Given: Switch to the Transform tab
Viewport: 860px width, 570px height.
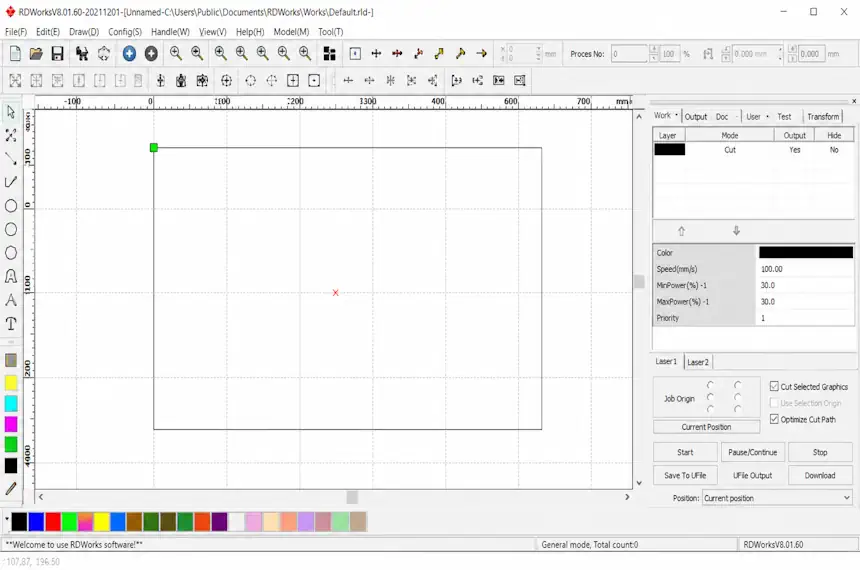Looking at the screenshot, I should pos(823,116).
